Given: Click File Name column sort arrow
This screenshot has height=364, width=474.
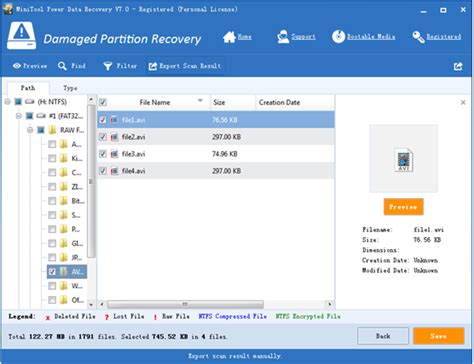Looking at the screenshot, I should (x=200, y=100).
